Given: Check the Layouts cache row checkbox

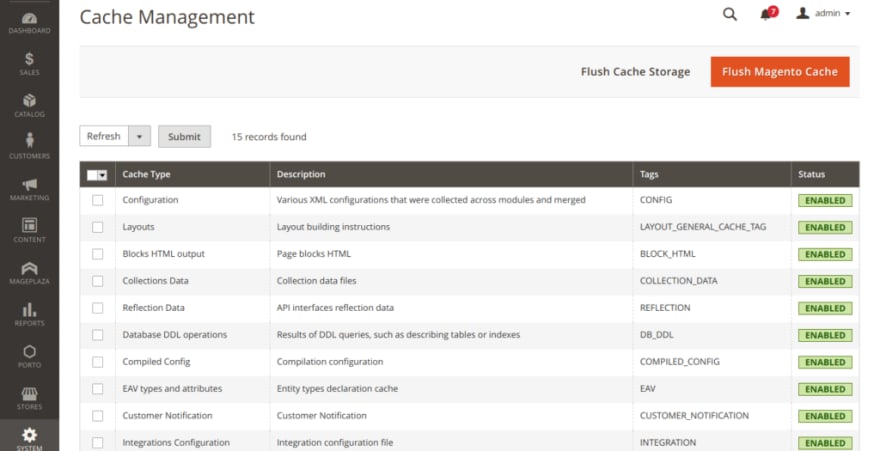Looking at the screenshot, I should [98, 227].
